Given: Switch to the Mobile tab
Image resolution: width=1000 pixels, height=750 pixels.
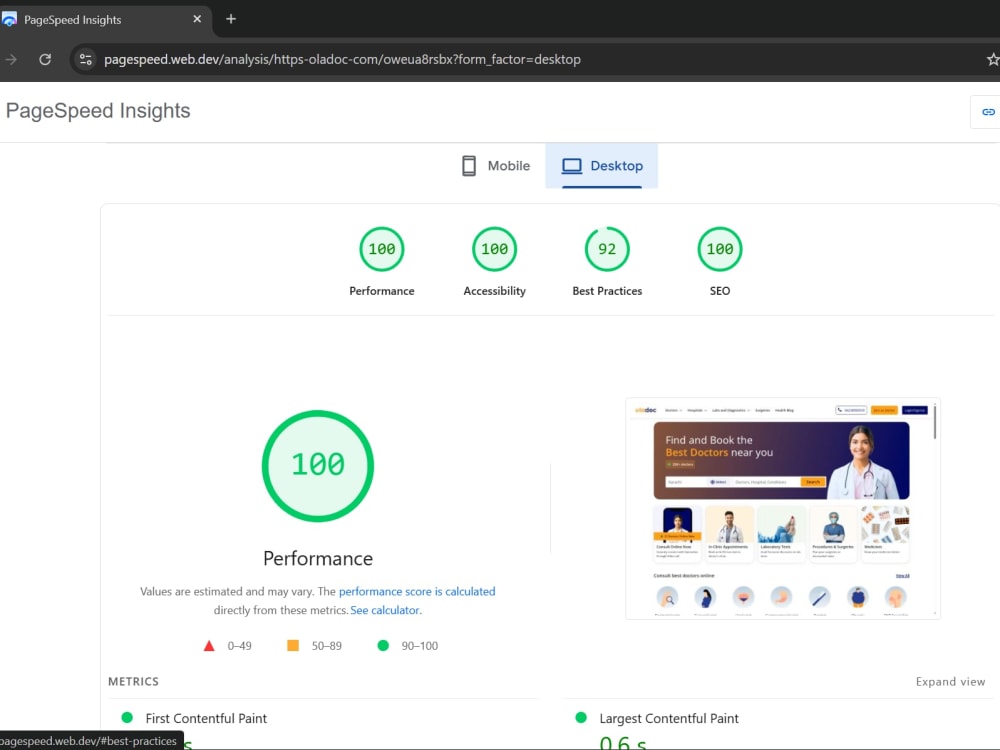Looking at the screenshot, I should (x=496, y=166).
